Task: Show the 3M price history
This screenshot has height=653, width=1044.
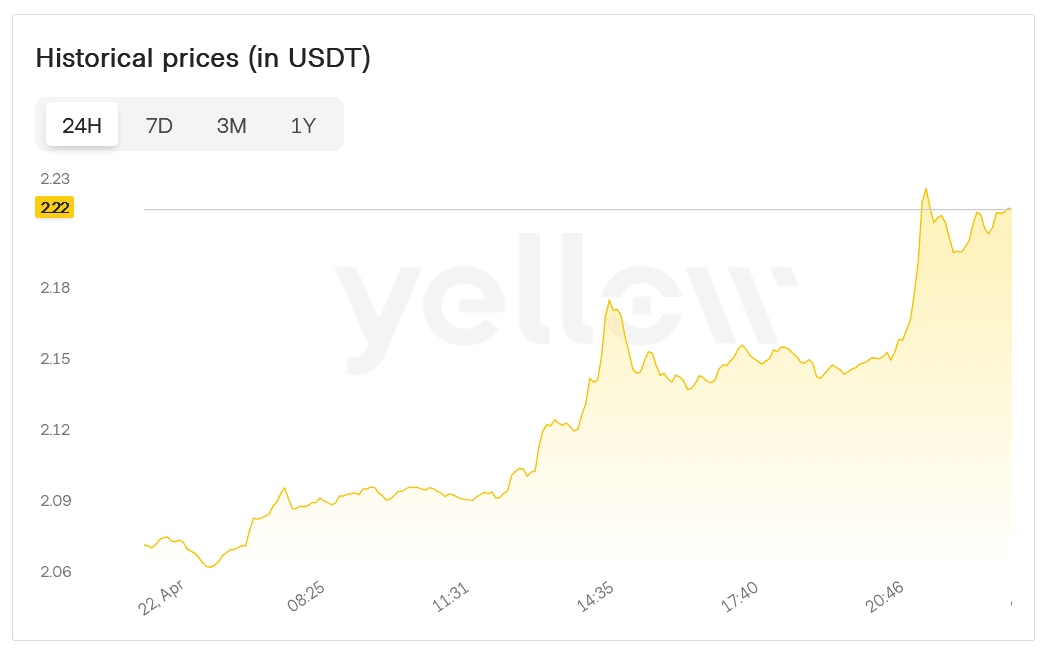Action: [x=231, y=125]
